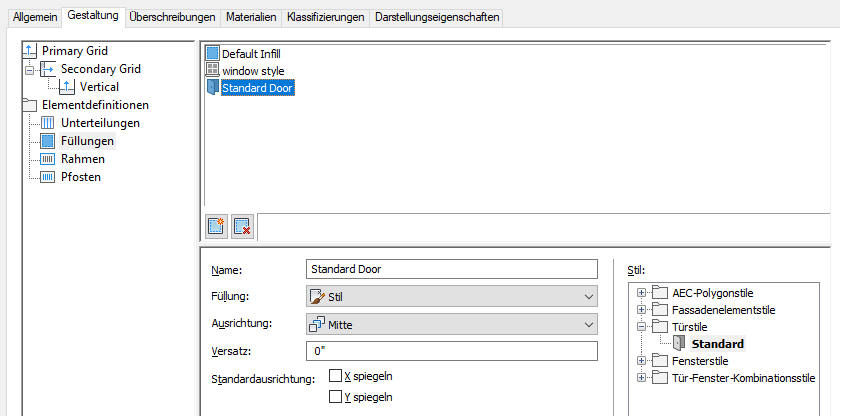841x416 pixels.
Task: Click the Standard Door icon in list
Action: [213, 87]
